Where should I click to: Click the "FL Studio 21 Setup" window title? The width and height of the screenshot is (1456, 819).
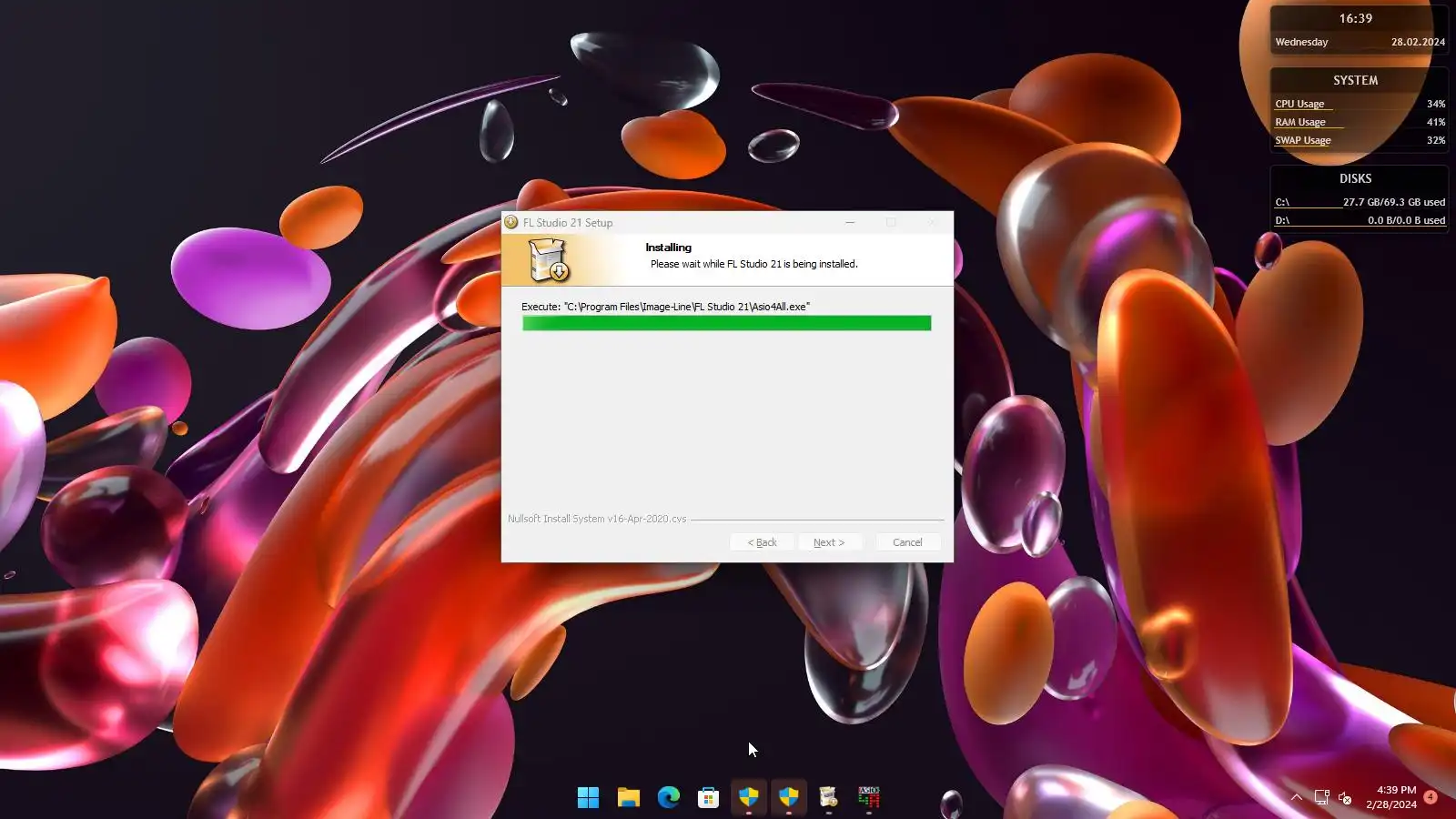click(x=568, y=223)
